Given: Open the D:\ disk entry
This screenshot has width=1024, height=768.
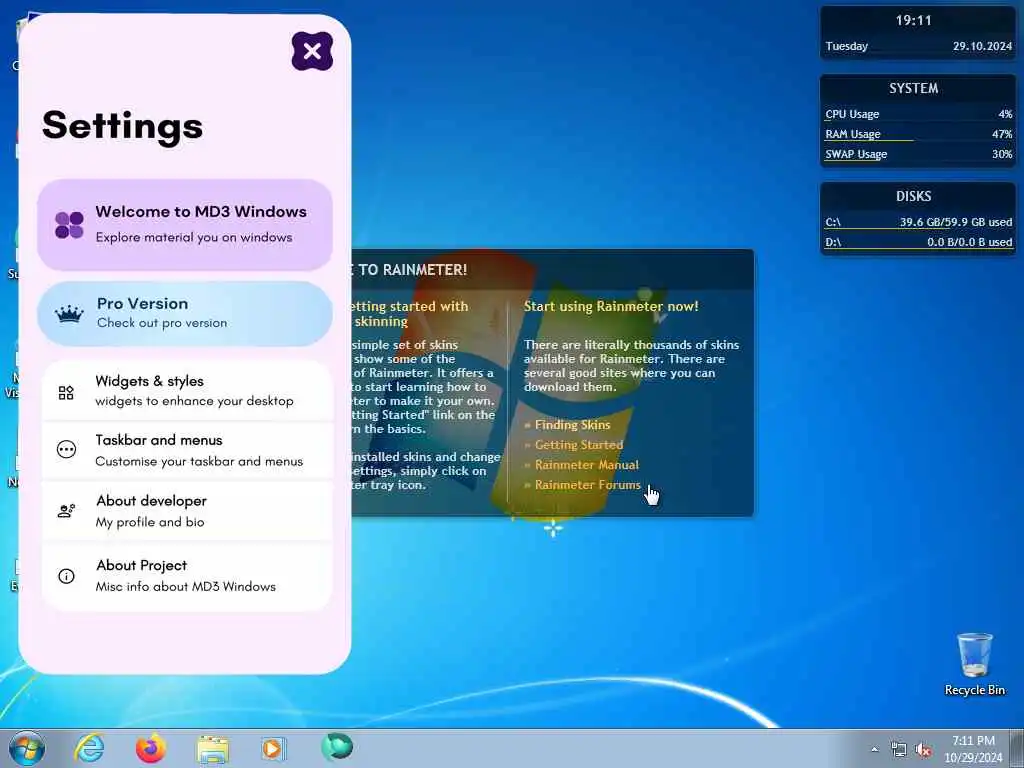Looking at the screenshot, I should (x=918, y=242).
